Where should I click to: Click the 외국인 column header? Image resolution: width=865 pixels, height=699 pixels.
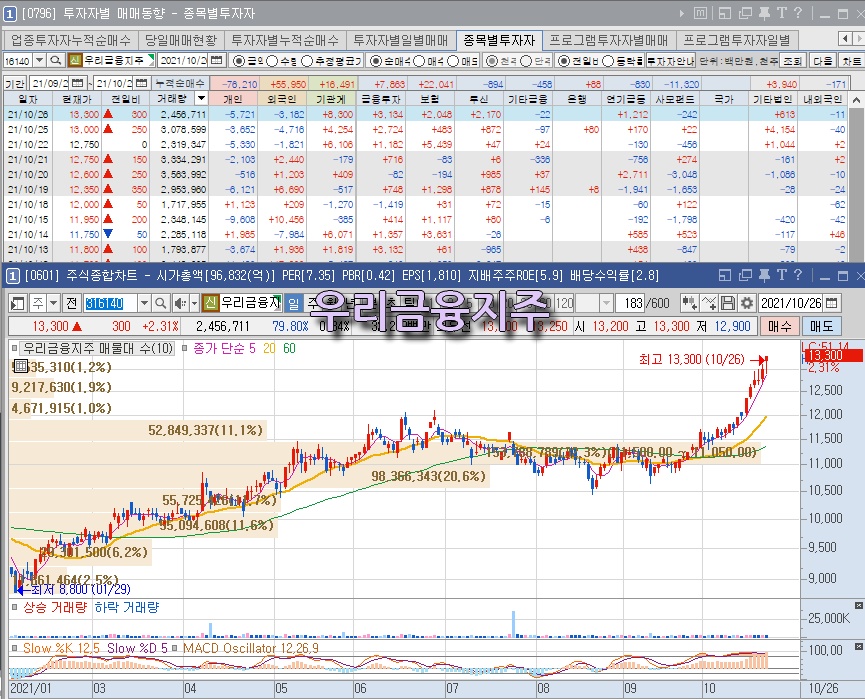[281, 99]
